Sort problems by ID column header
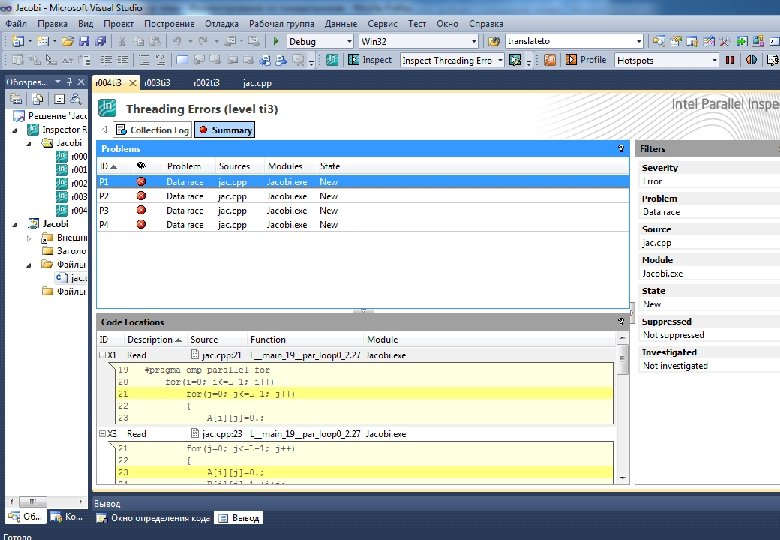Image resolution: width=780 pixels, height=540 pixels. click(x=108, y=166)
